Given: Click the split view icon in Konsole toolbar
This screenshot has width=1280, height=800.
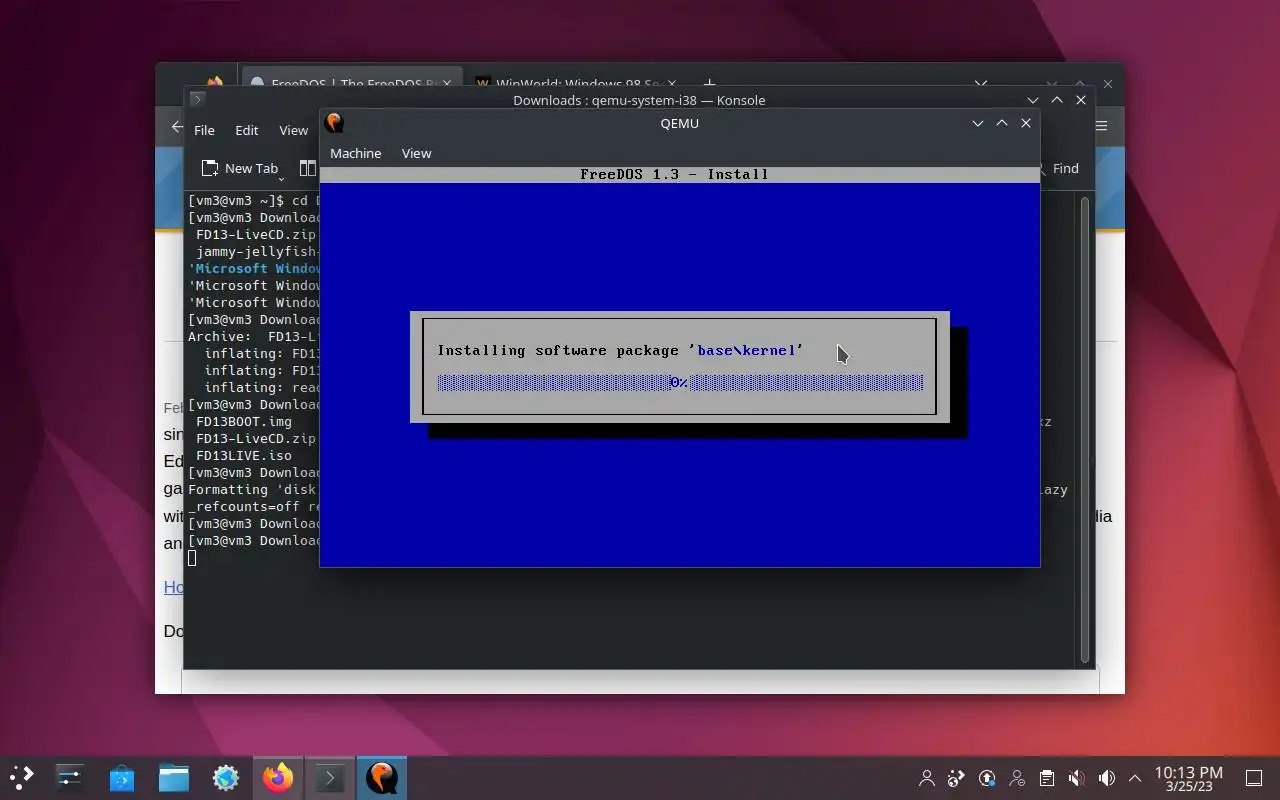Looking at the screenshot, I should [x=308, y=168].
